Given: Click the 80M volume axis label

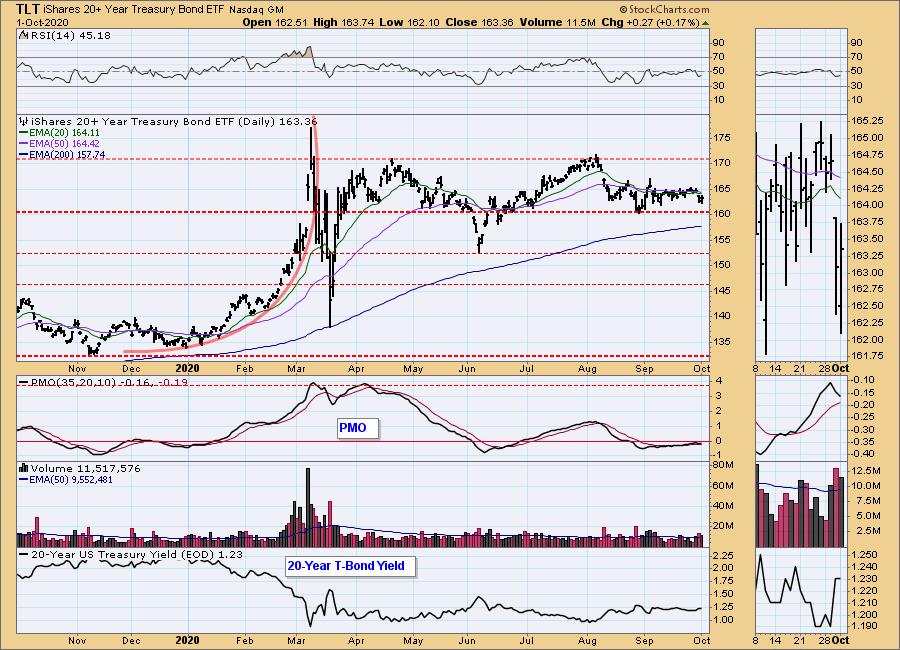Looking at the screenshot, I should (723, 464).
